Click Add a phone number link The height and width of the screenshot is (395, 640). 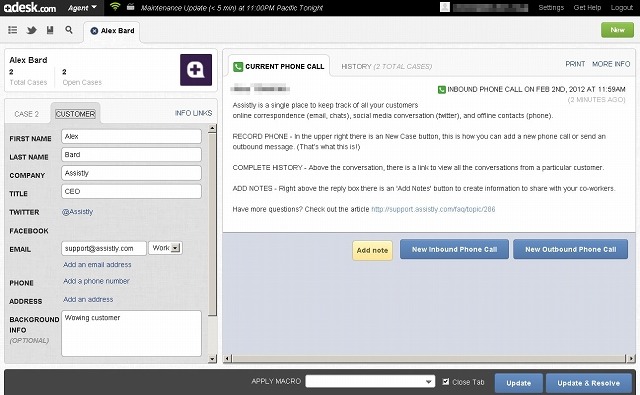click(96, 281)
